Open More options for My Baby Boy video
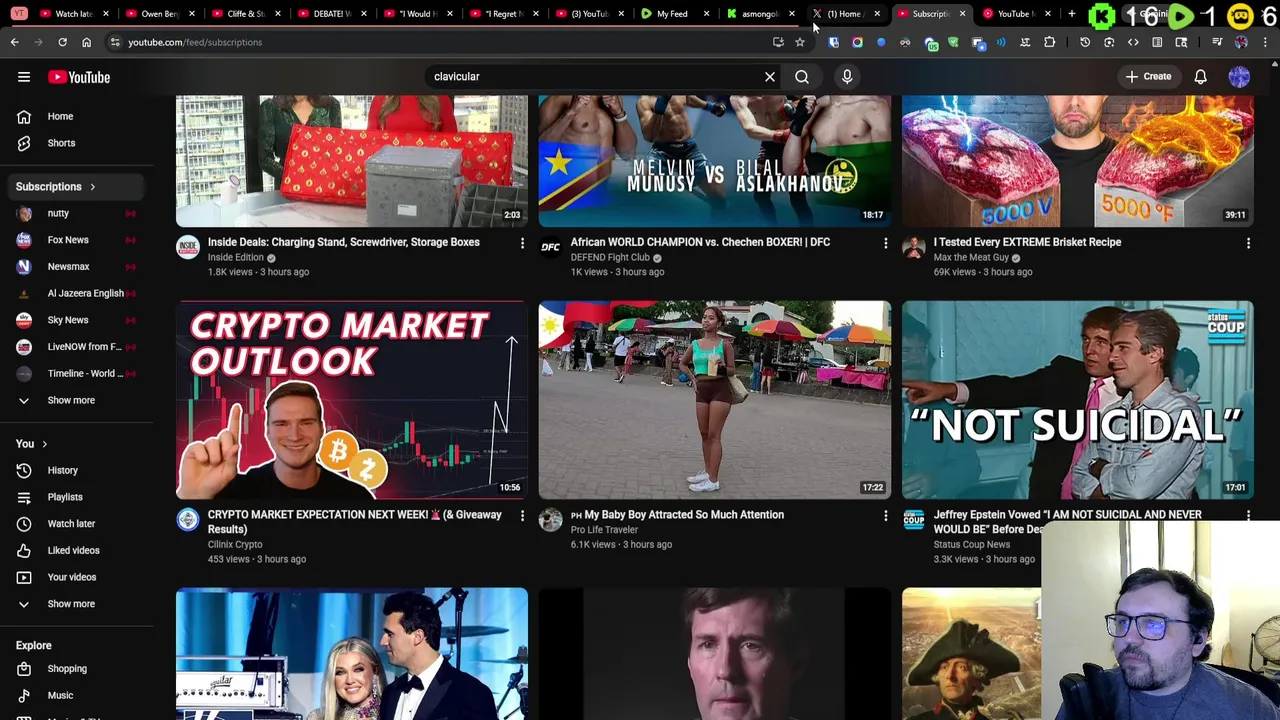This screenshot has height=720, width=1280. pos(885,516)
